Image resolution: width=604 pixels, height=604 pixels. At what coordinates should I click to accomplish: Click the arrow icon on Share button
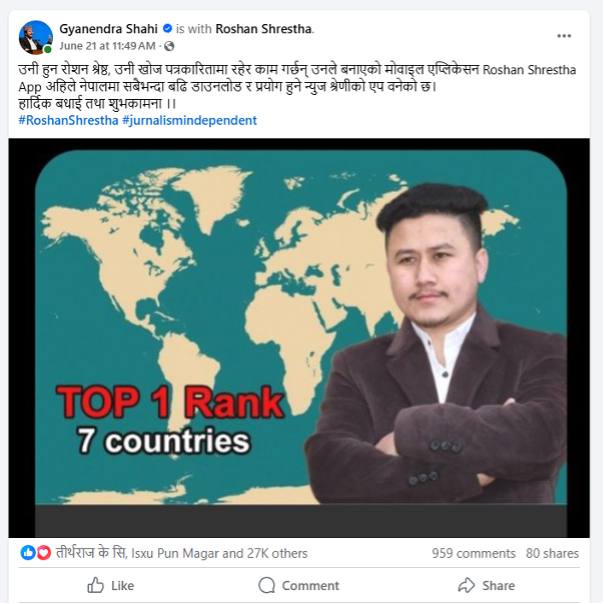[x=466, y=585]
